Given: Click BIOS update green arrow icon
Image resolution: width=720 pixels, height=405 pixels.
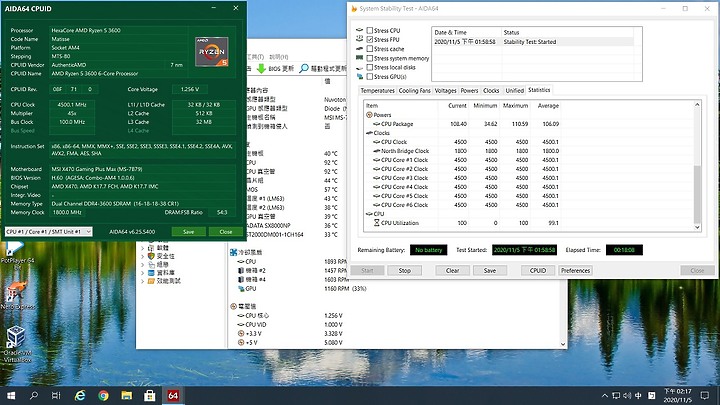Looking at the screenshot, I should [x=261, y=68].
